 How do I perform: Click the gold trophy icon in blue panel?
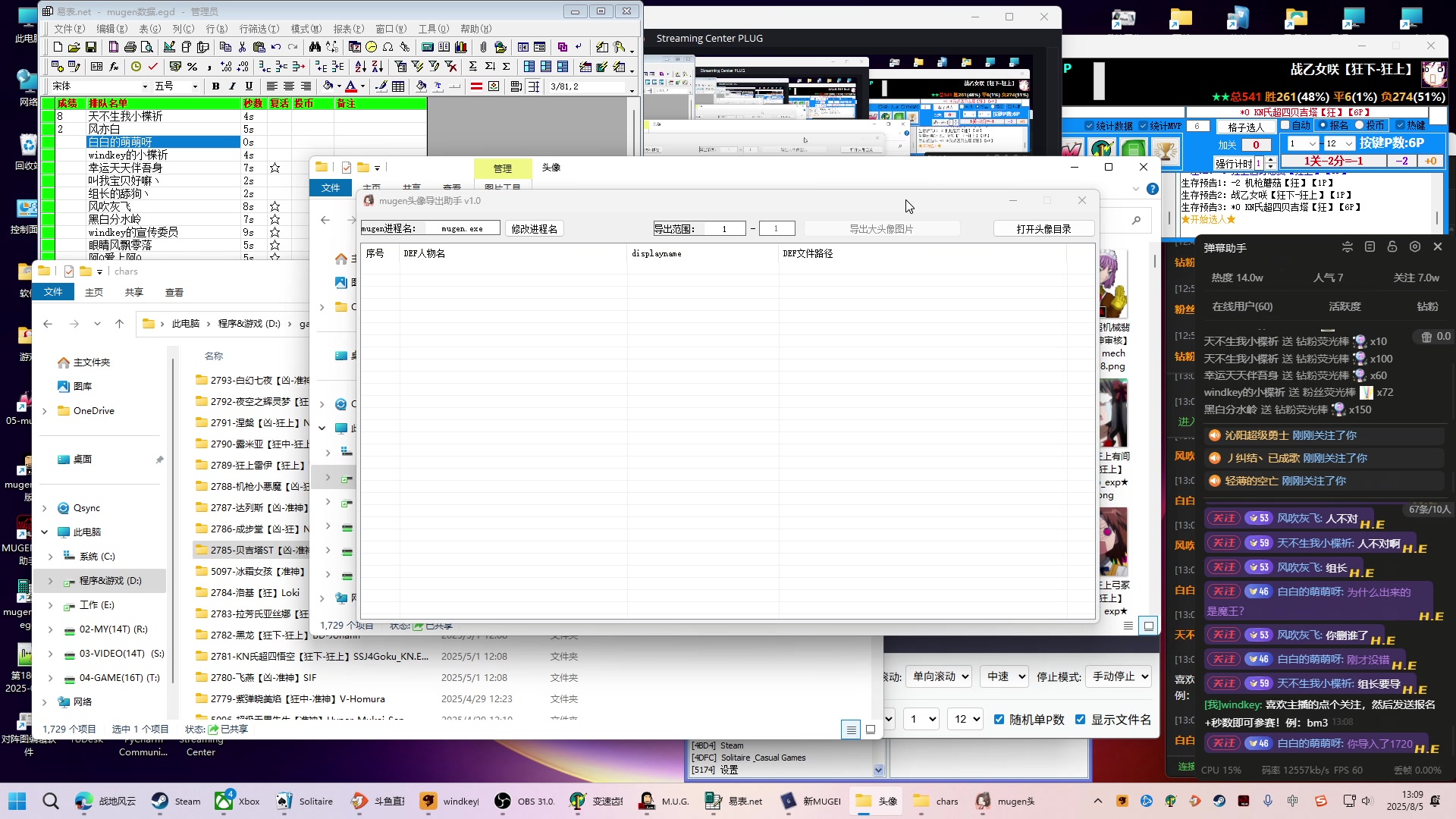[x=1166, y=151]
